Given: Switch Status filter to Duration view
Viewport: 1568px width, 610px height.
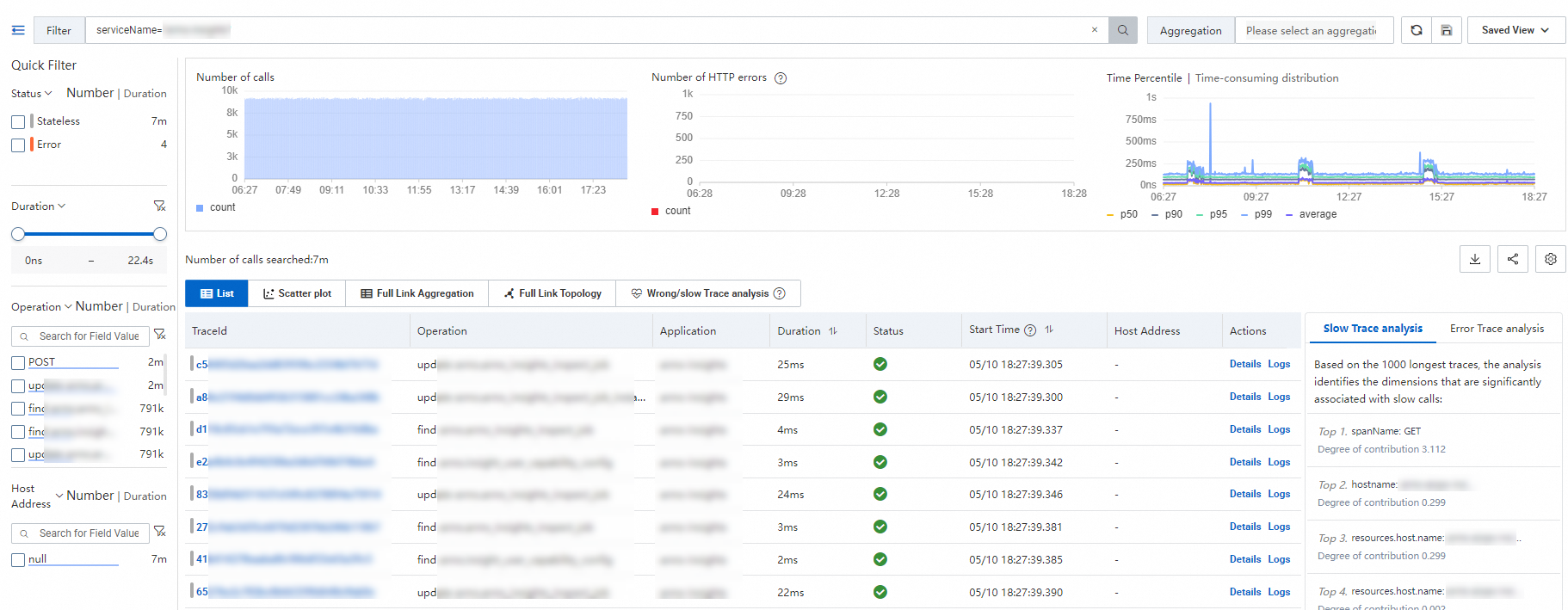Looking at the screenshot, I should tap(145, 94).
